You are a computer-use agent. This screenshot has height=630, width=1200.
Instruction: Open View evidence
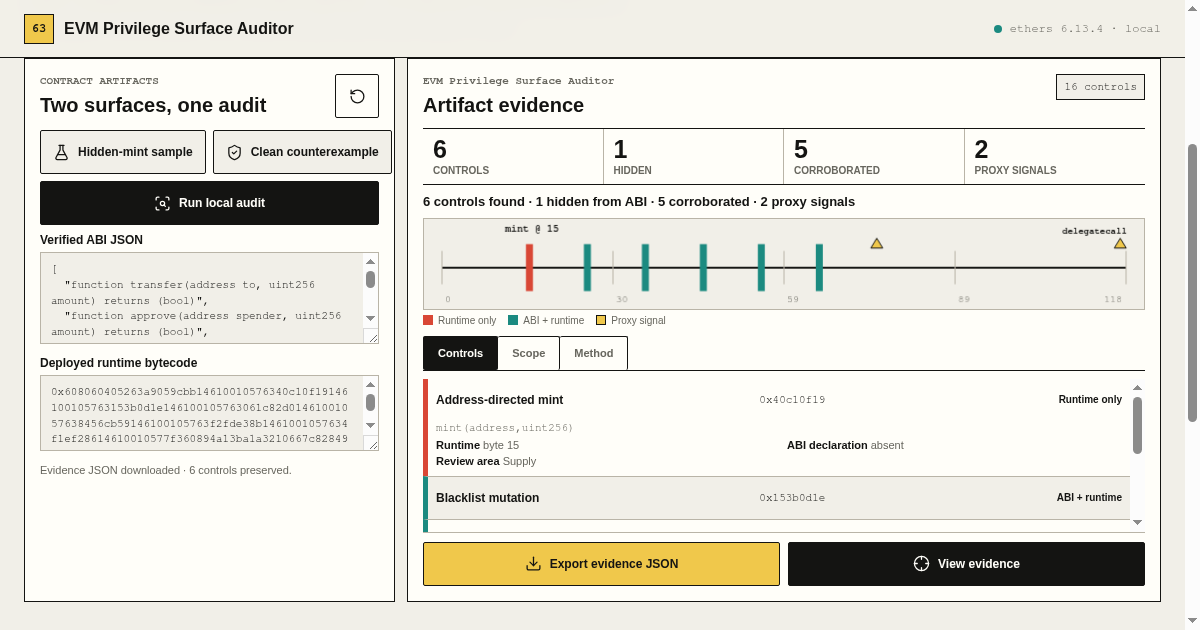click(966, 564)
